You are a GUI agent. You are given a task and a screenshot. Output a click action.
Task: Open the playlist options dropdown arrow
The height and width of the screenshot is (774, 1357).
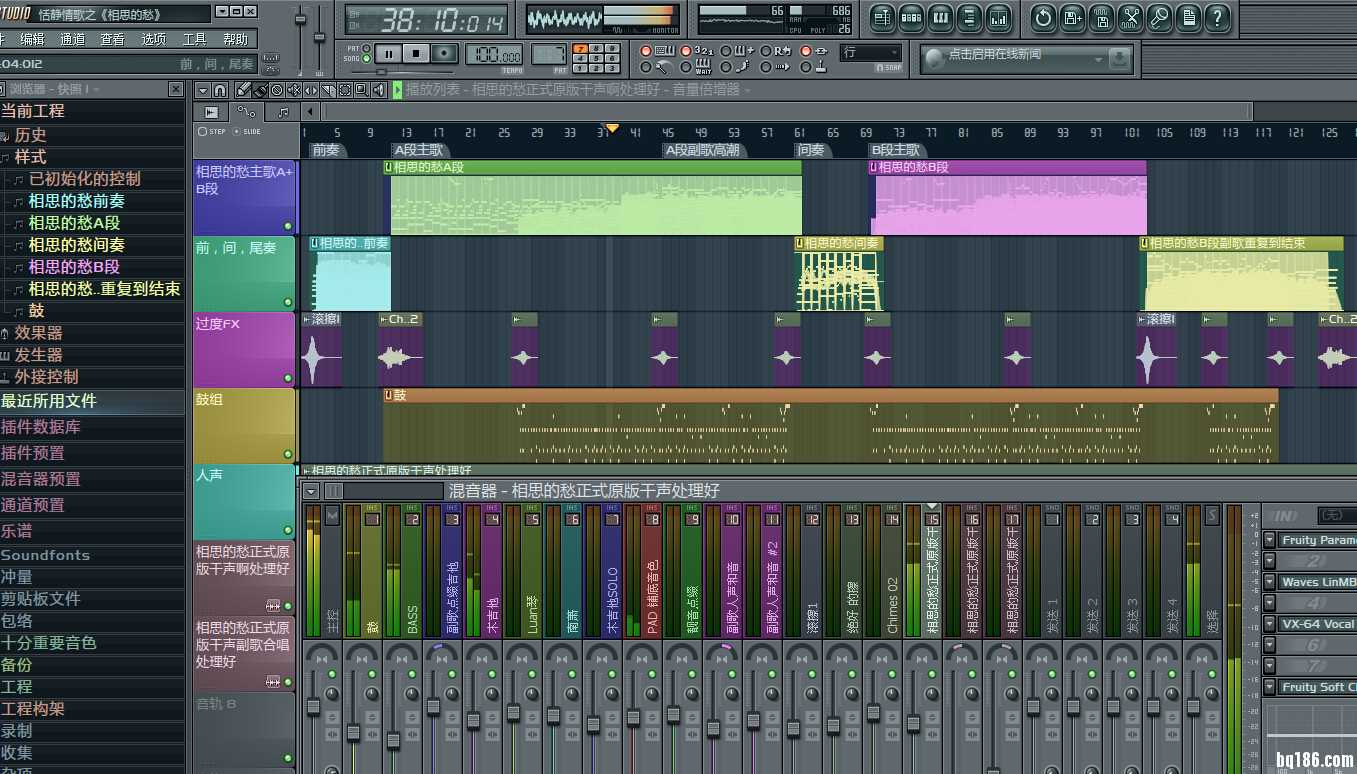pyautogui.click(x=203, y=90)
